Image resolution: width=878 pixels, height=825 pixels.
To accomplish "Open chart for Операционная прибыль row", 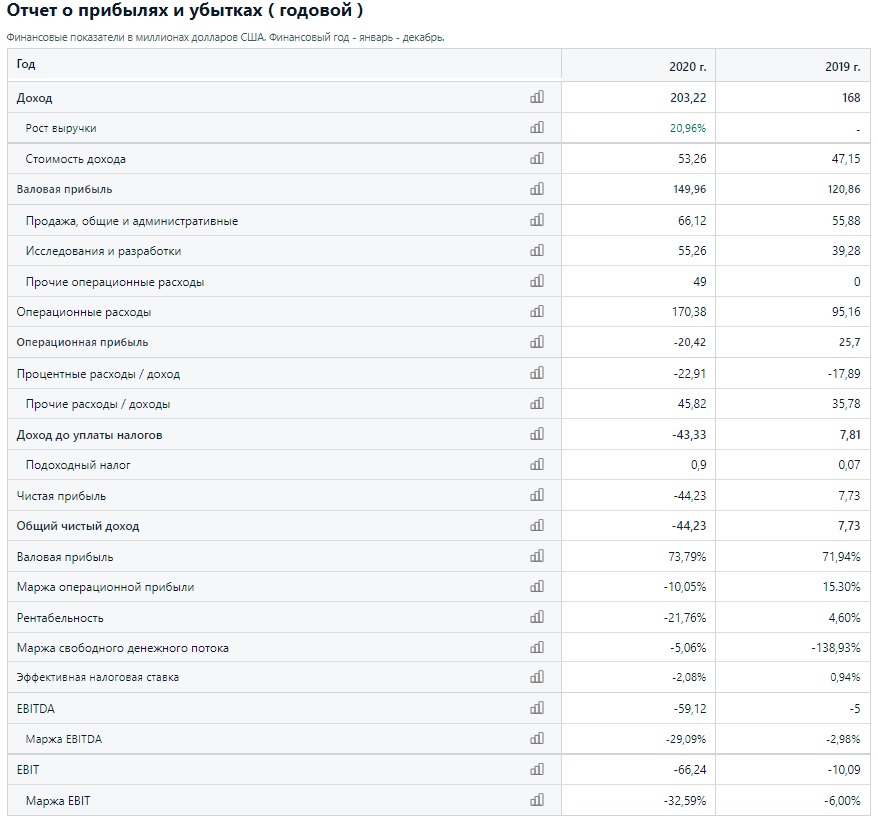I will 536,342.
